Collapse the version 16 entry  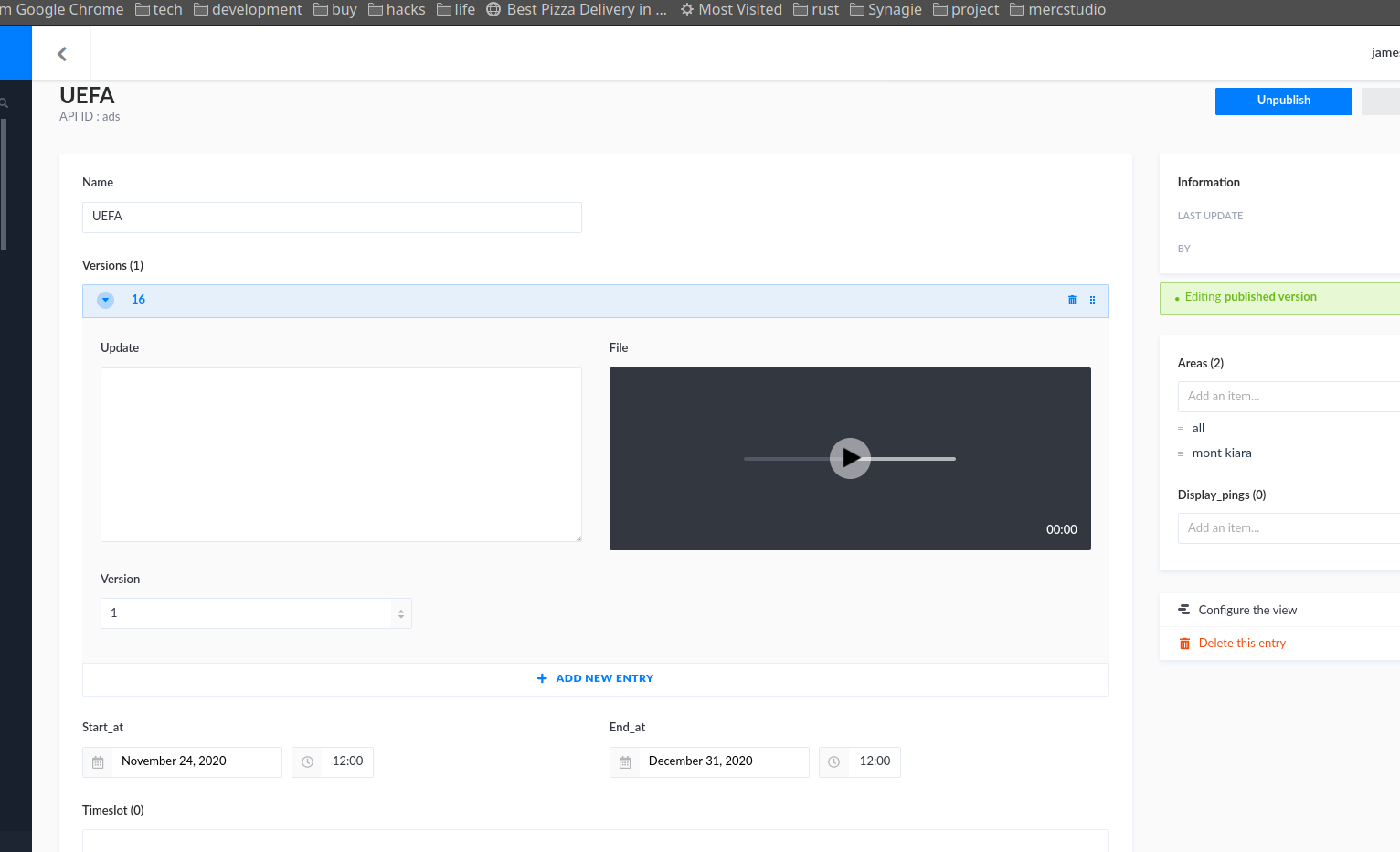[x=106, y=300]
